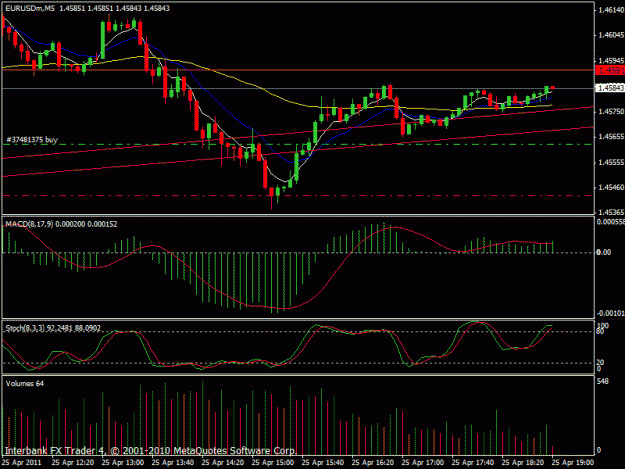The image size is (625, 469).
Task: Click time axis label 25 Apr 14:20
Action: click(x=222, y=463)
